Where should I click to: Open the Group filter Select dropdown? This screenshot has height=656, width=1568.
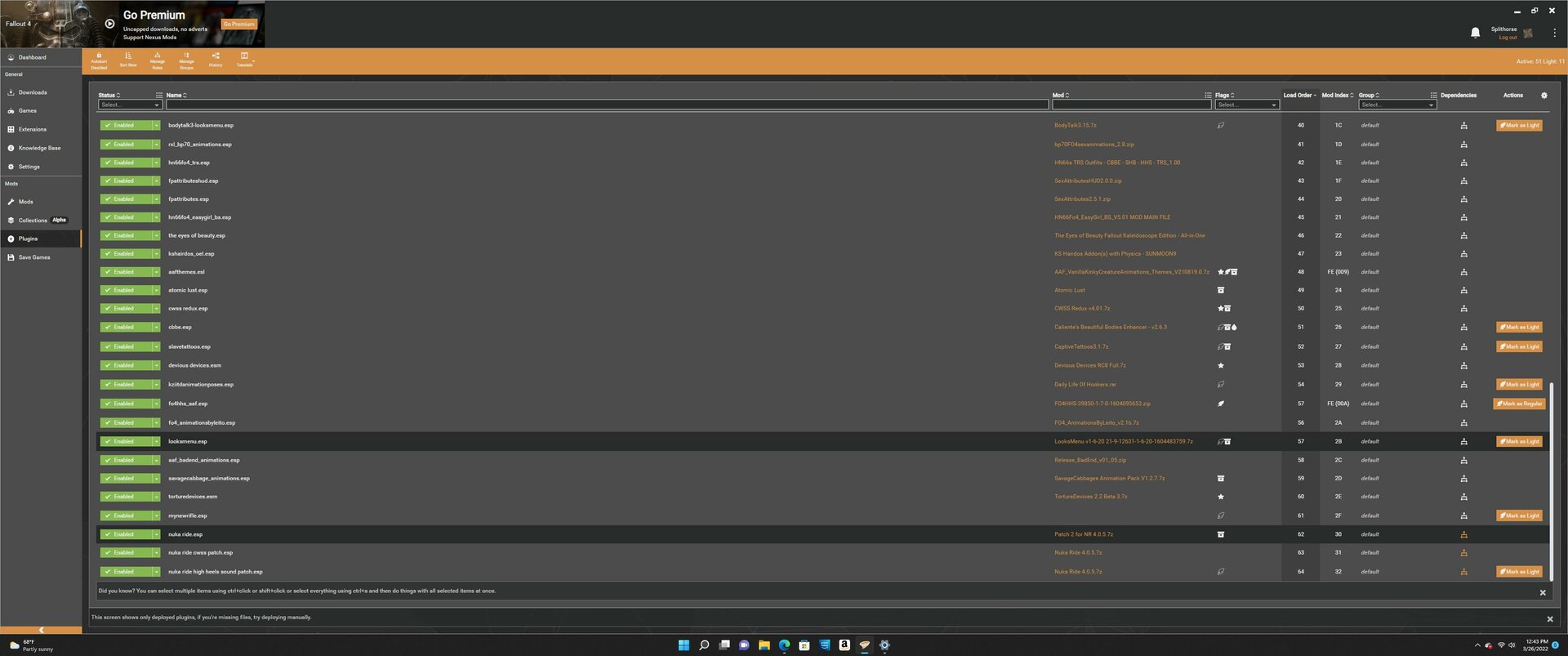tap(1396, 105)
